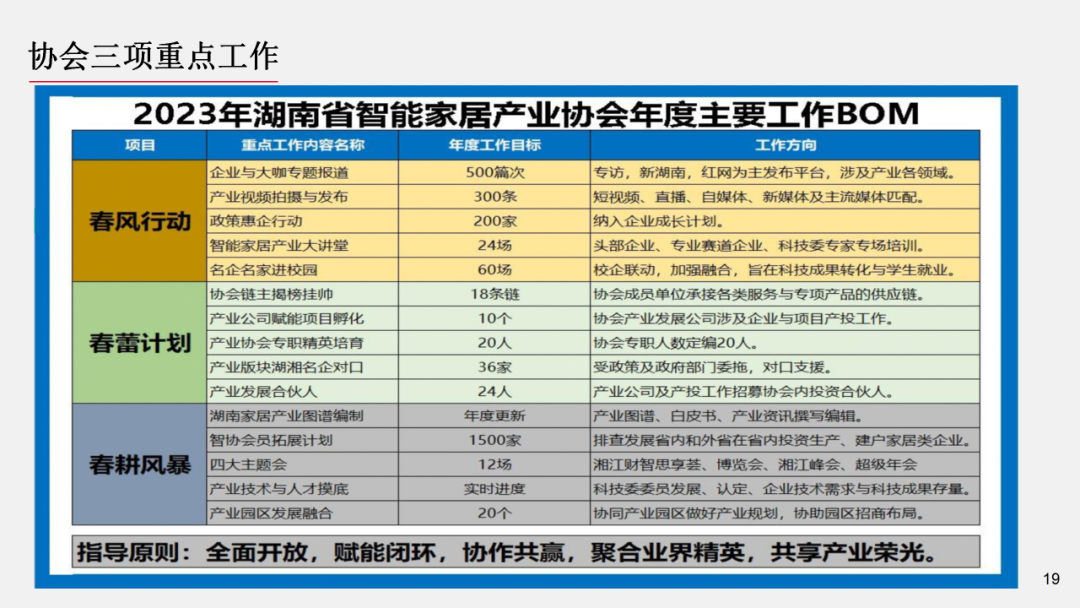Click the 产业技术与人才摸底 cell
Screen dimensions: 1080x608
point(302,489)
